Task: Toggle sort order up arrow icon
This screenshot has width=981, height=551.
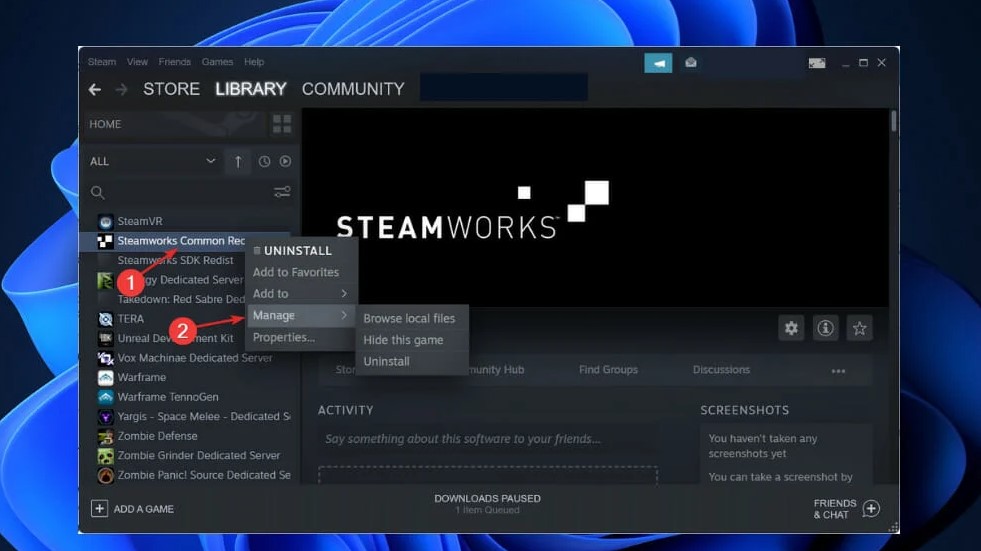Action: point(238,161)
